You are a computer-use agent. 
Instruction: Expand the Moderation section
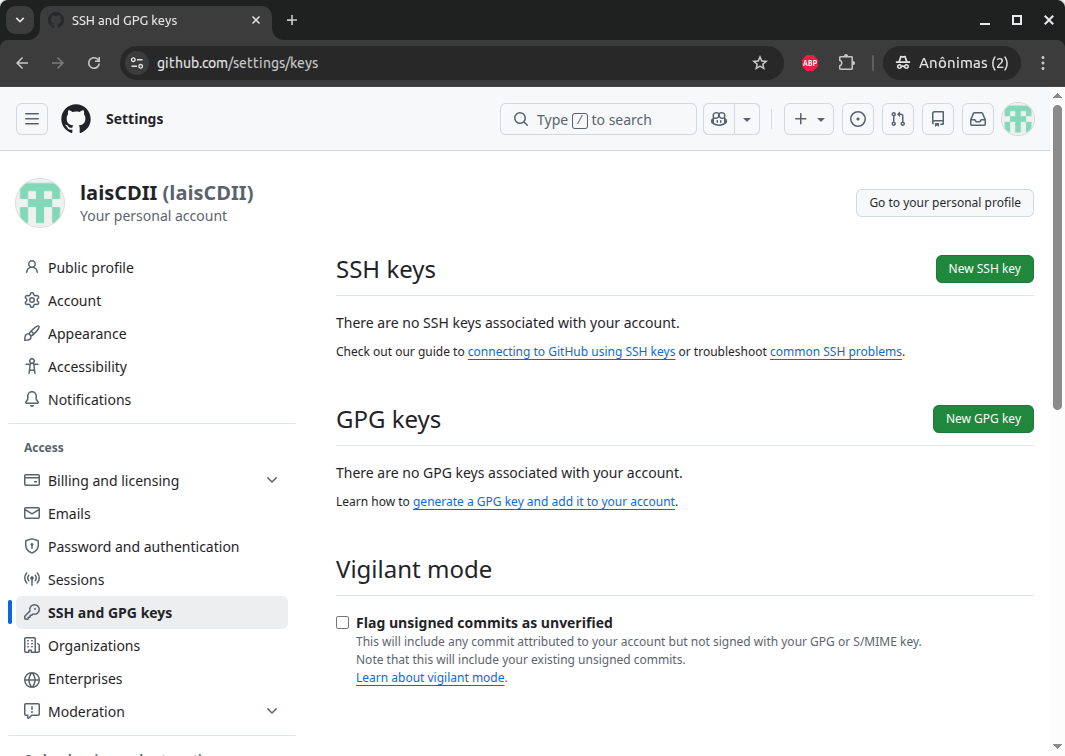click(272, 712)
